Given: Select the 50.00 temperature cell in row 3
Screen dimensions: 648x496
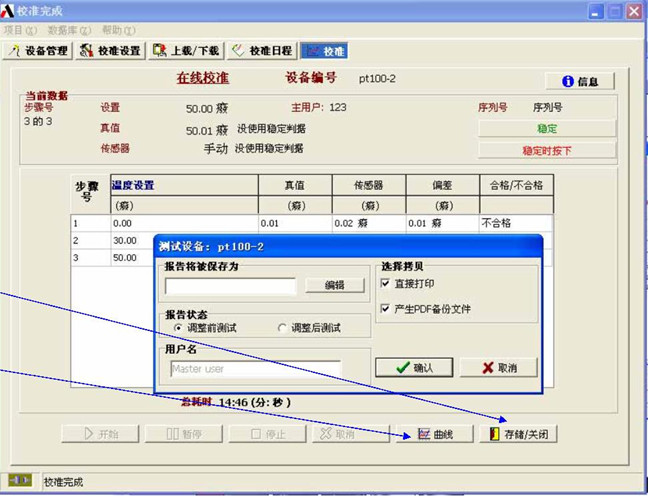Looking at the screenshot, I should pos(132,258).
